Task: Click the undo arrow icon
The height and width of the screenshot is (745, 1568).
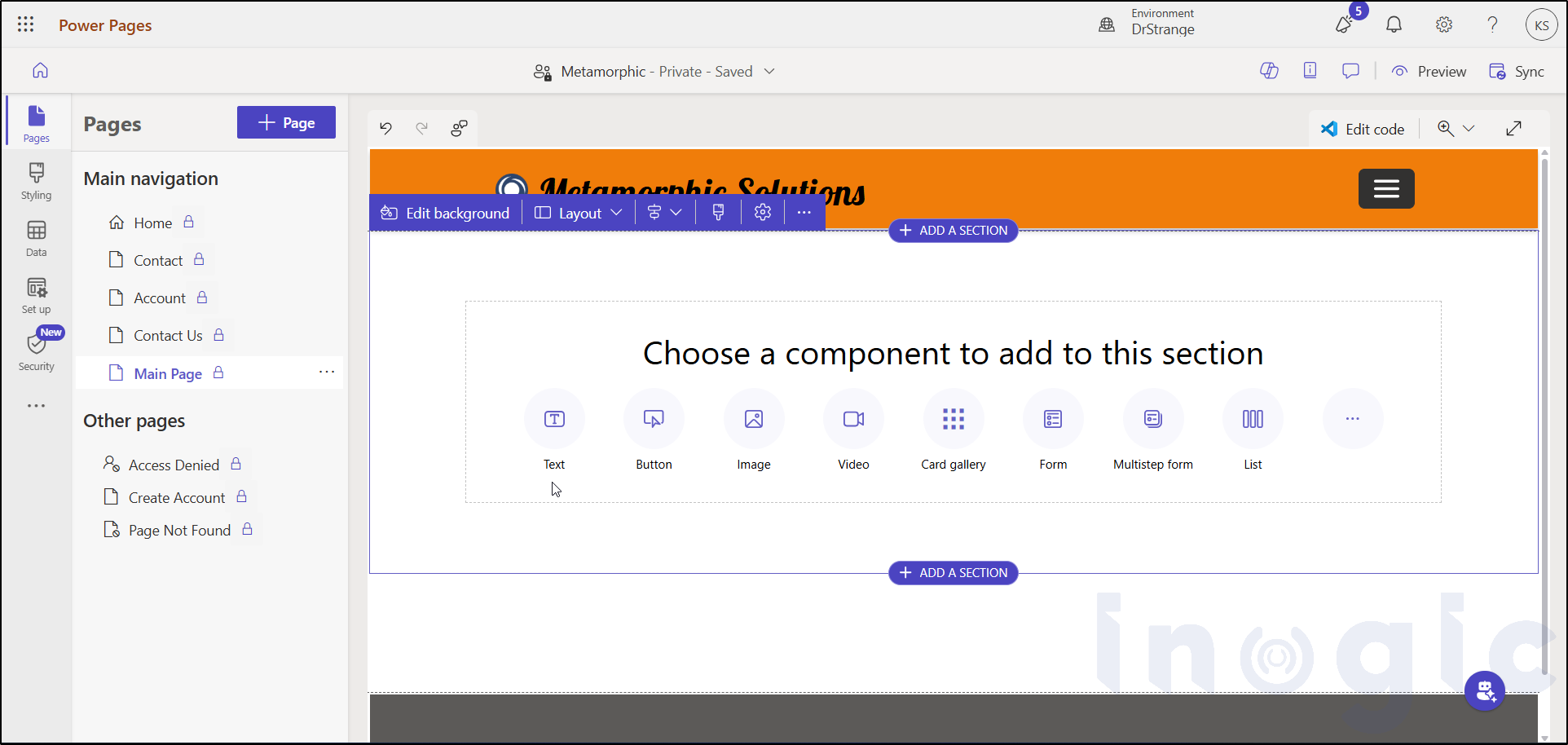Action: [x=385, y=128]
